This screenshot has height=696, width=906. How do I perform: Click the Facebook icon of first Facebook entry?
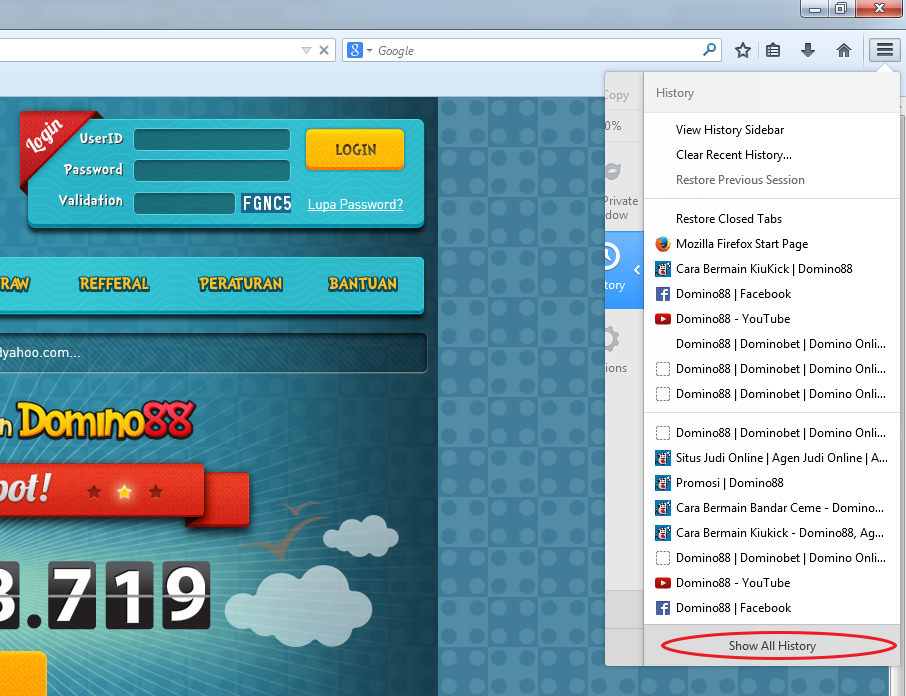[663, 294]
